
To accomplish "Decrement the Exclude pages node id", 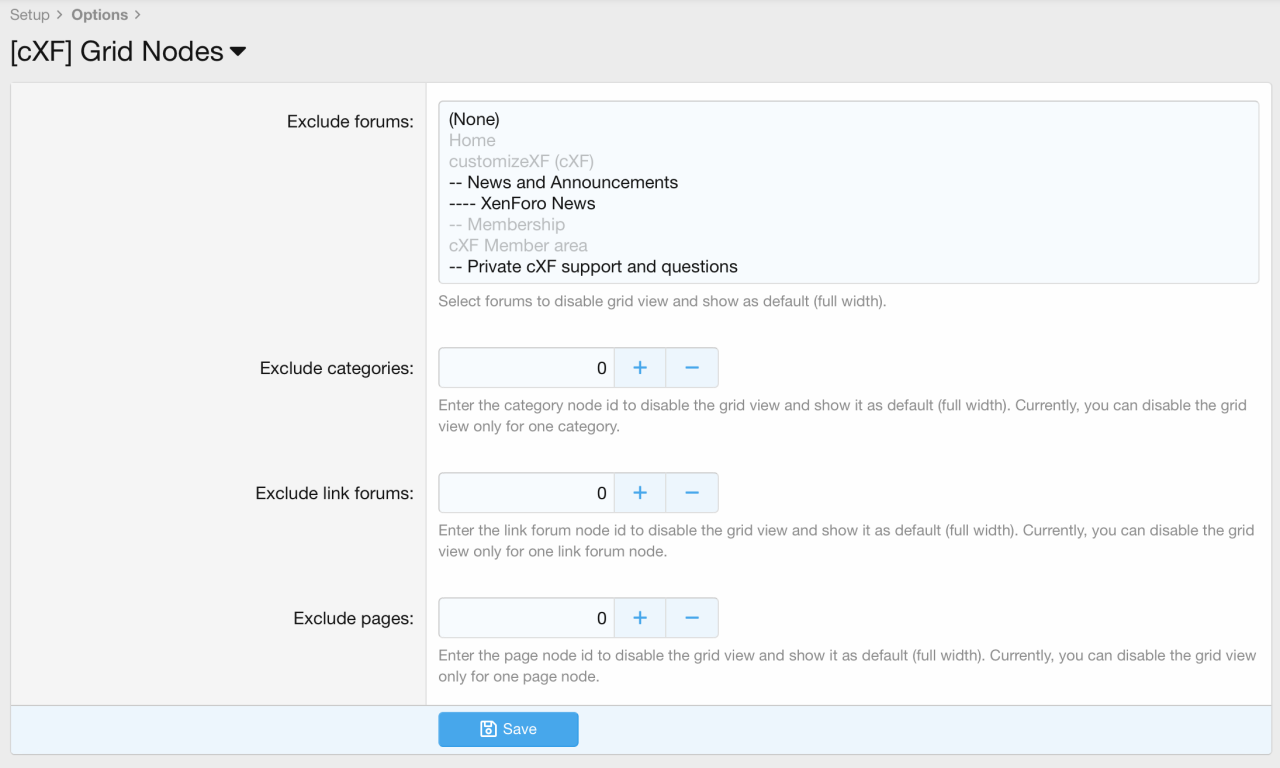I will 692,618.
